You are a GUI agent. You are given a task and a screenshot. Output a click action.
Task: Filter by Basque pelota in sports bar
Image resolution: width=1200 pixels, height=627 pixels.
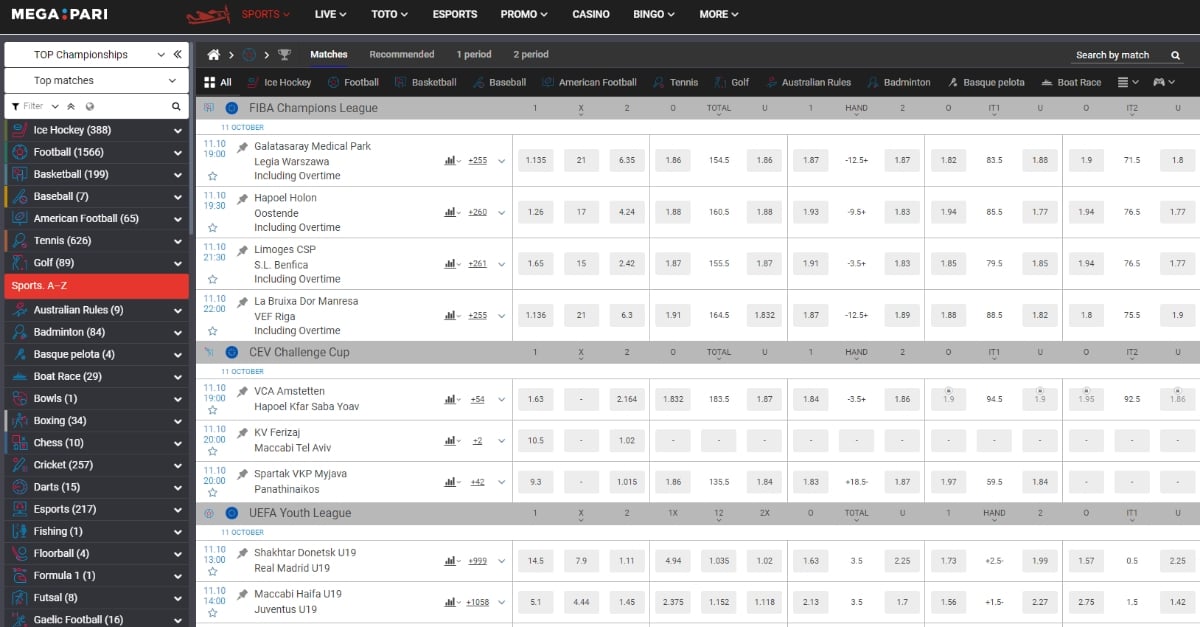tap(987, 82)
